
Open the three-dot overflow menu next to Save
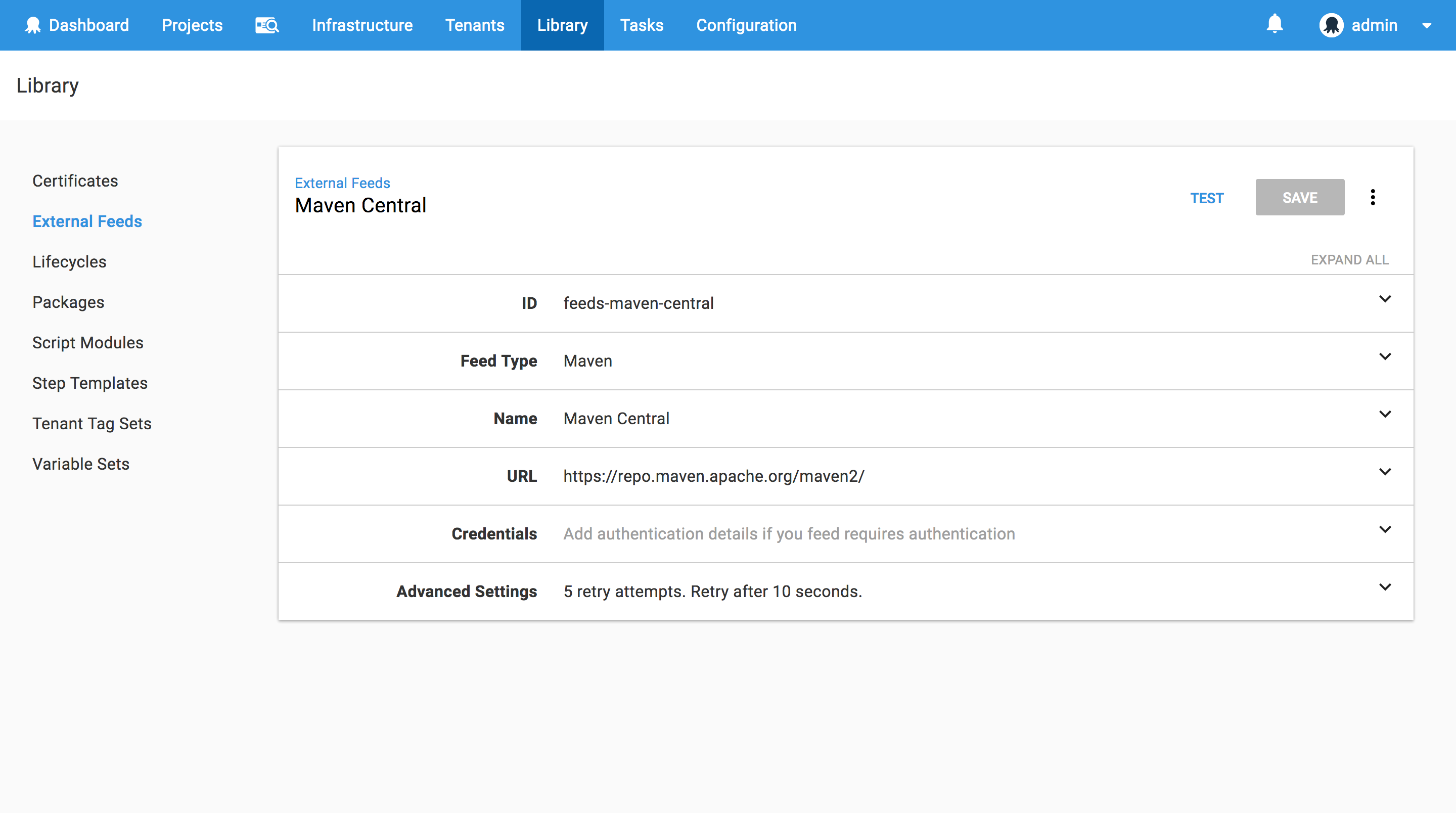click(1373, 197)
